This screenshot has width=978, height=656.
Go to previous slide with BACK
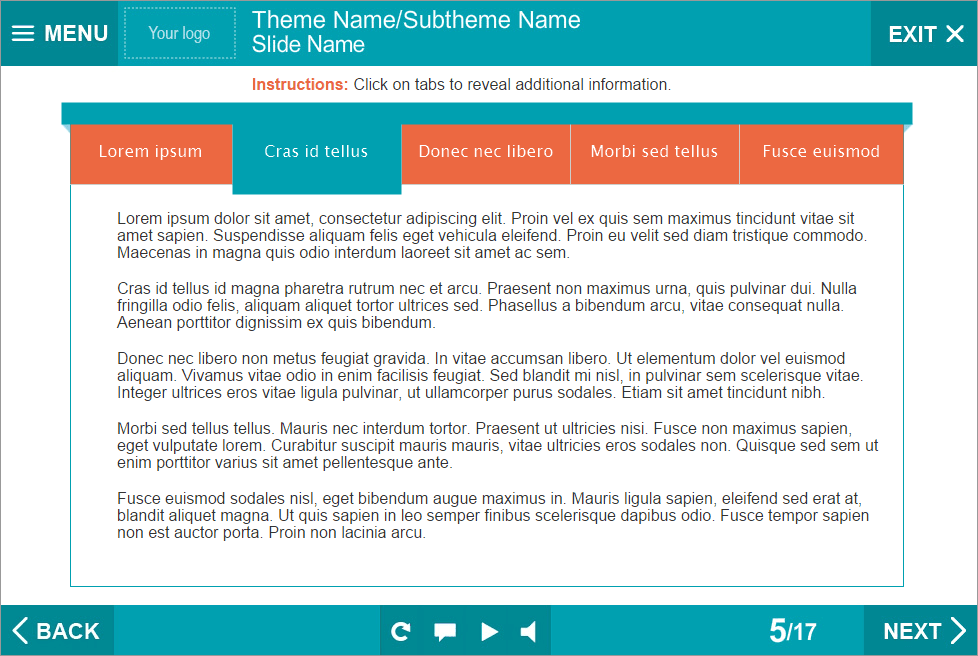tap(57, 631)
